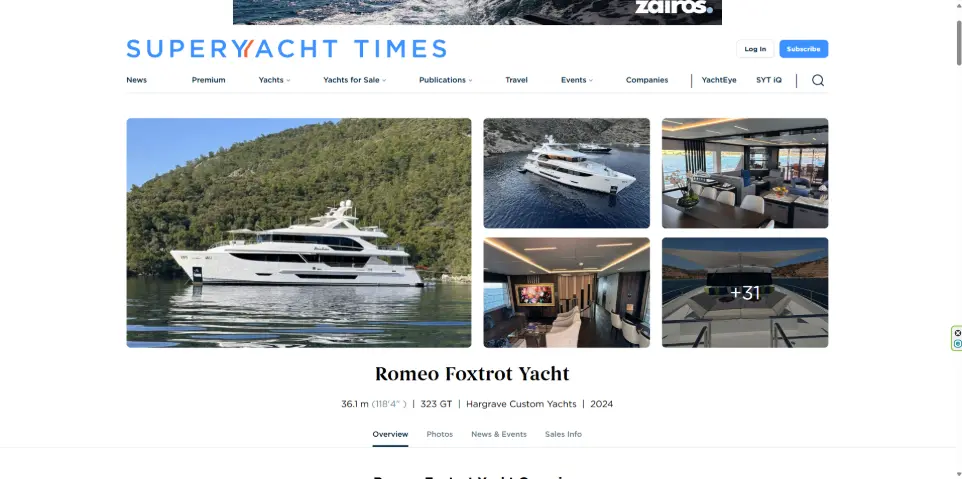Switch to the Photos tab
The image size is (962, 479).
click(439, 434)
